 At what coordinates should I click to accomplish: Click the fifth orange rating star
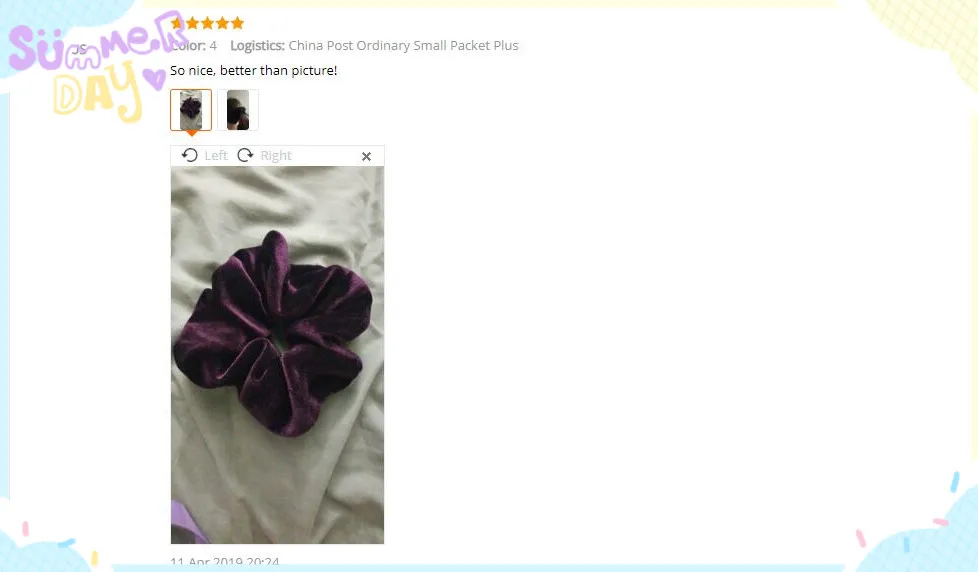[237, 23]
